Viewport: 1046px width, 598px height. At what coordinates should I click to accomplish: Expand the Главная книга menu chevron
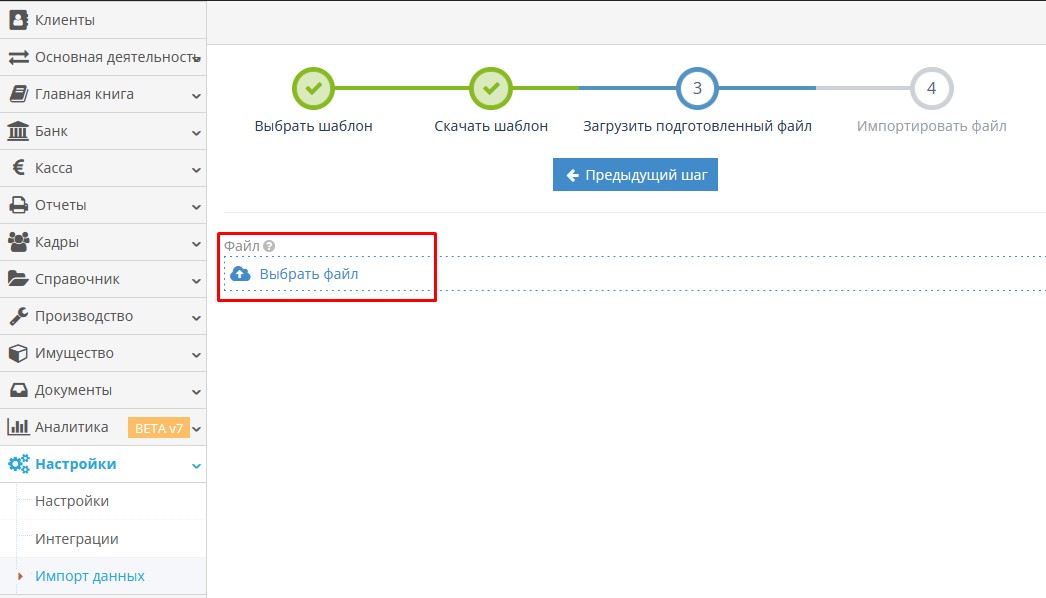pos(196,96)
